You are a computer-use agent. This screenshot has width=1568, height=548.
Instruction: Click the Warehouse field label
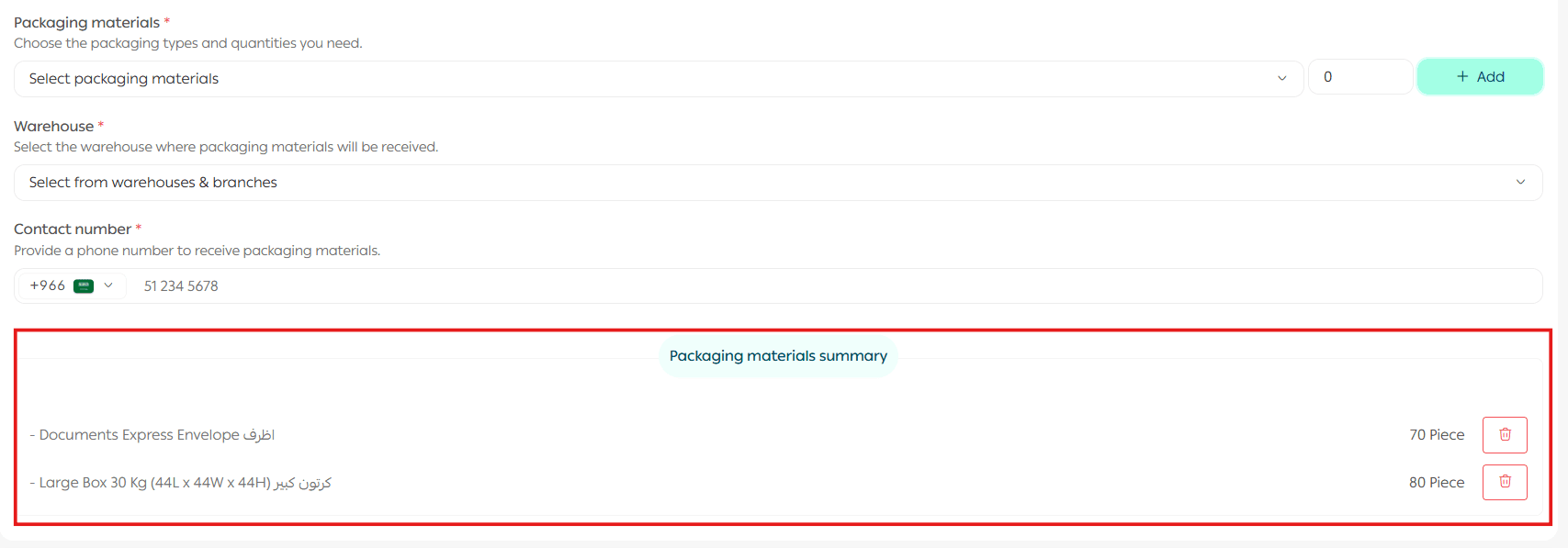point(53,127)
